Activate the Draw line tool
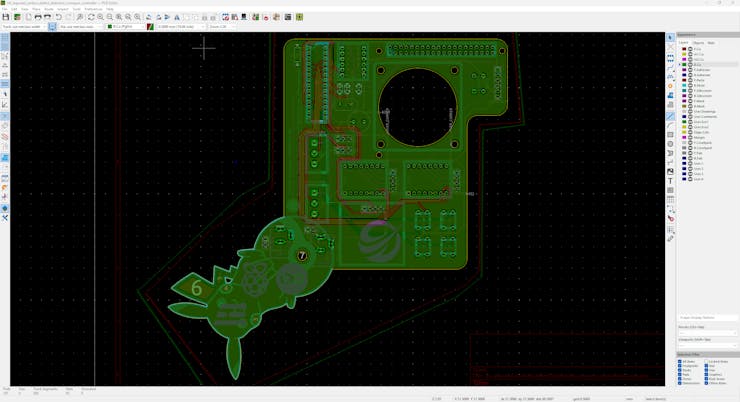 click(670, 116)
